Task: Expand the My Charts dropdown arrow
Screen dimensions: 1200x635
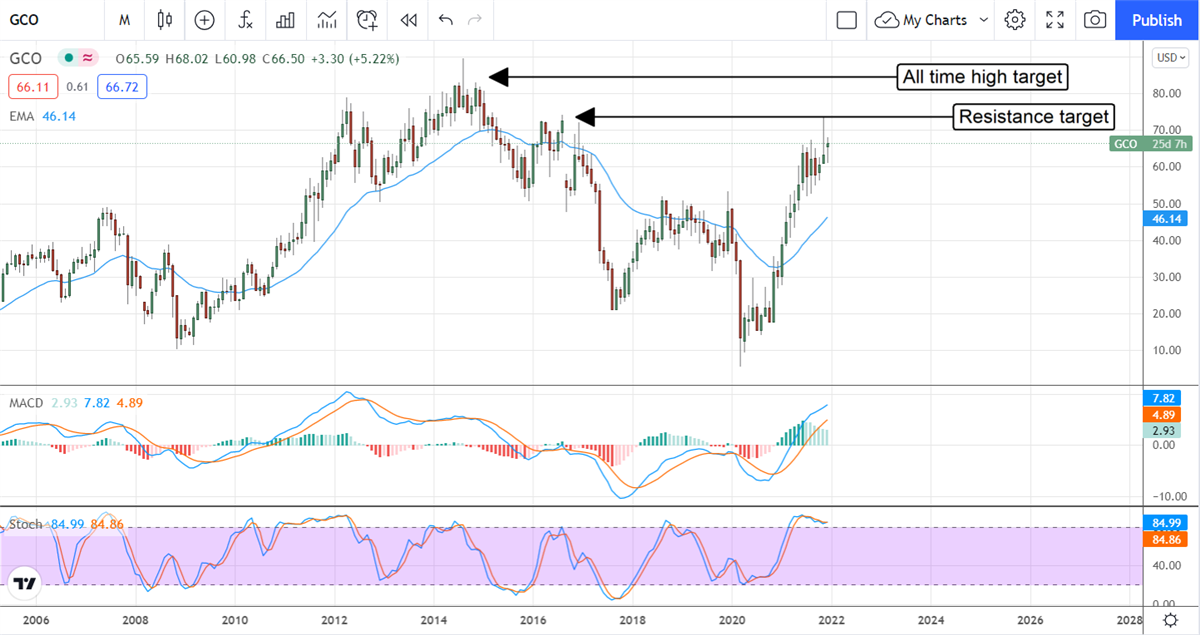Action: coord(984,20)
